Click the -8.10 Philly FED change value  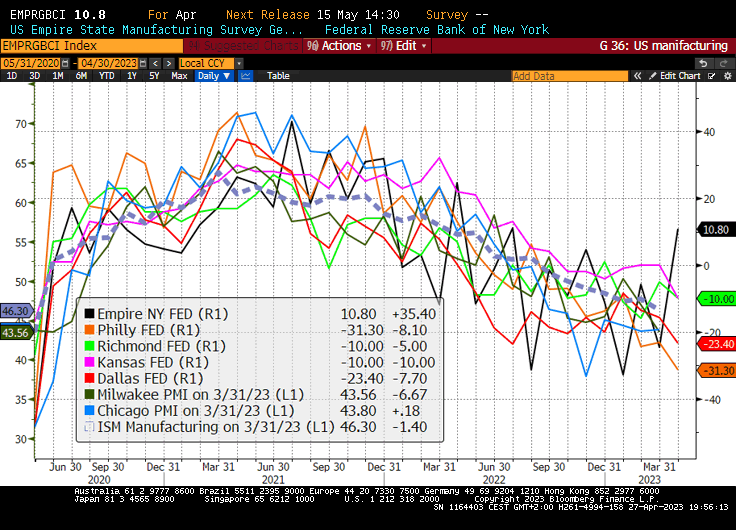409,330
